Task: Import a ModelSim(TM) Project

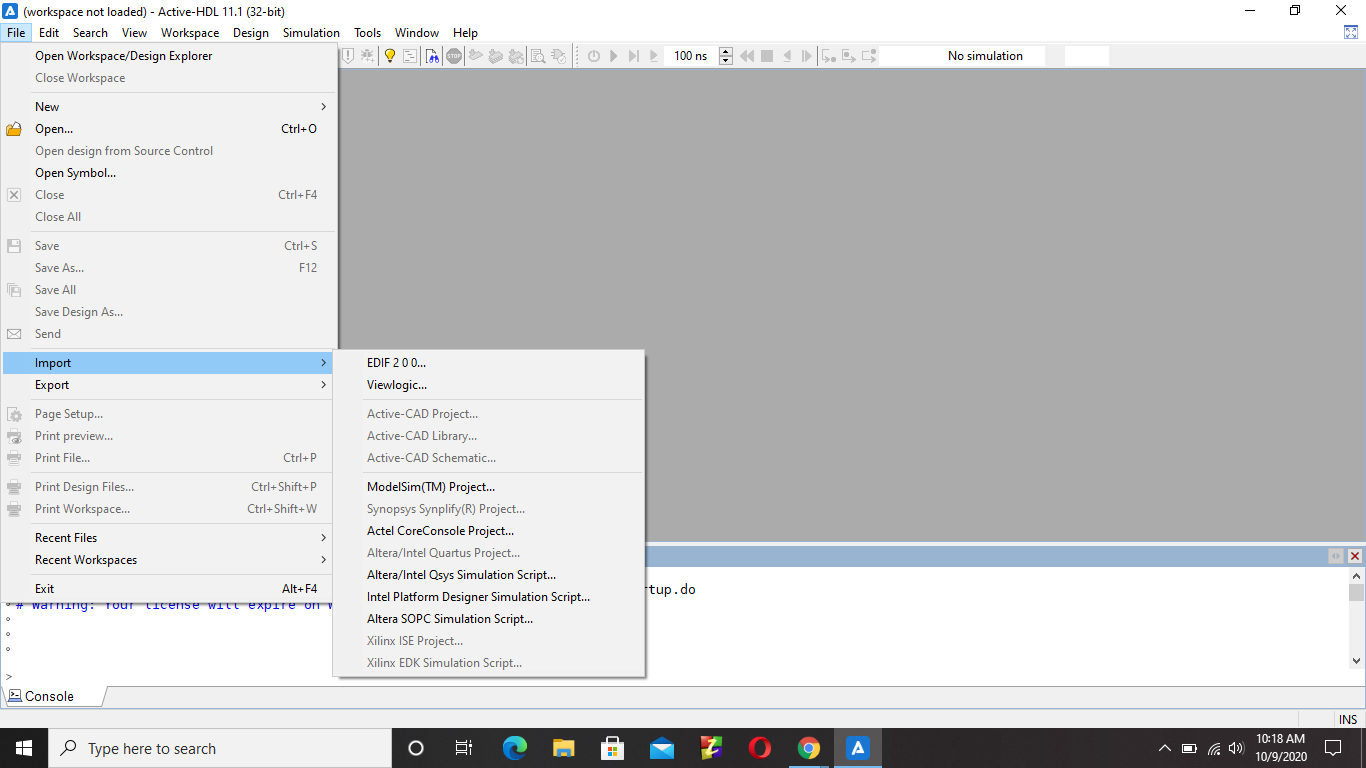Action: [489, 487]
